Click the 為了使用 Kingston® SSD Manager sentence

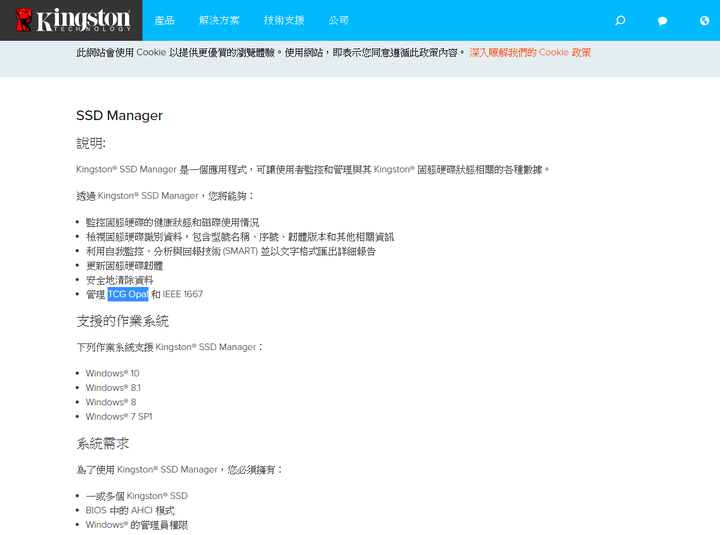point(180,470)
